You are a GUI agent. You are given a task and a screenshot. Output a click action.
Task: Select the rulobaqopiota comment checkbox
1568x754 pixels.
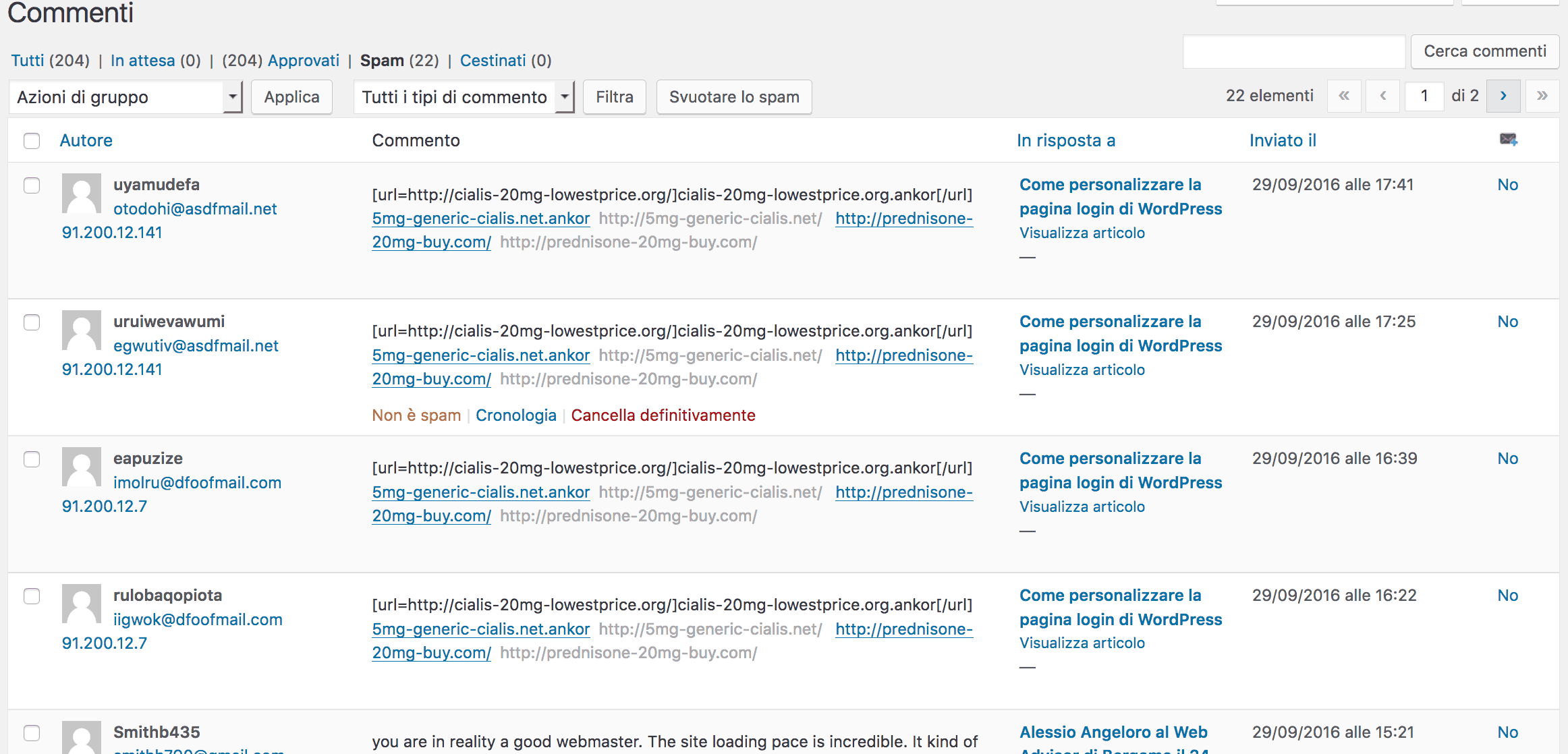32,596
